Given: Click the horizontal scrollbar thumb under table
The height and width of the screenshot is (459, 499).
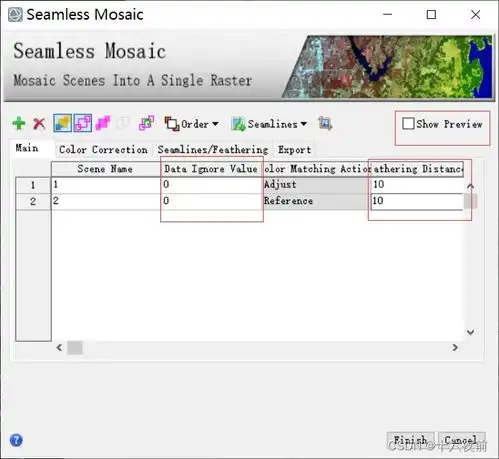Looking at the screenshot, I should pyautogui.click(x=75, y=348).
